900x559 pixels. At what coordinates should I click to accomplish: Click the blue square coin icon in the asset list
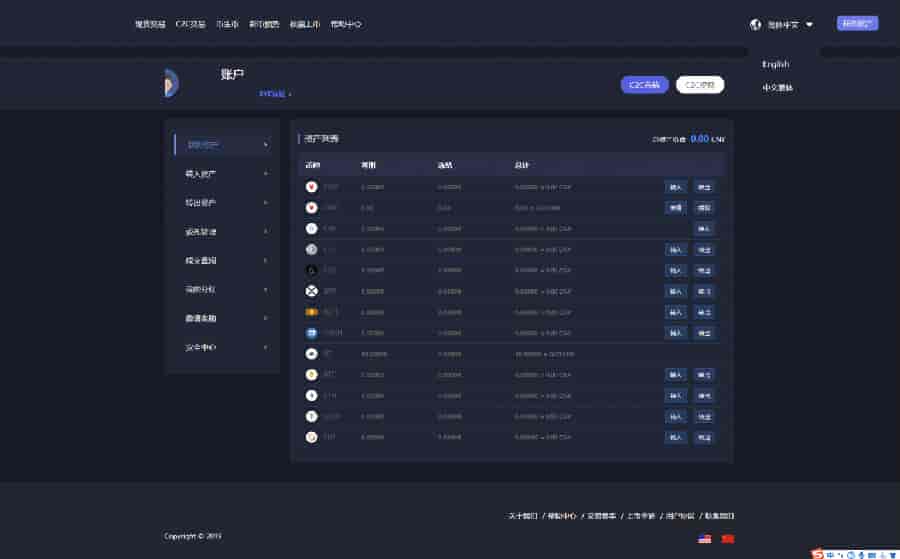coord(311,333)
